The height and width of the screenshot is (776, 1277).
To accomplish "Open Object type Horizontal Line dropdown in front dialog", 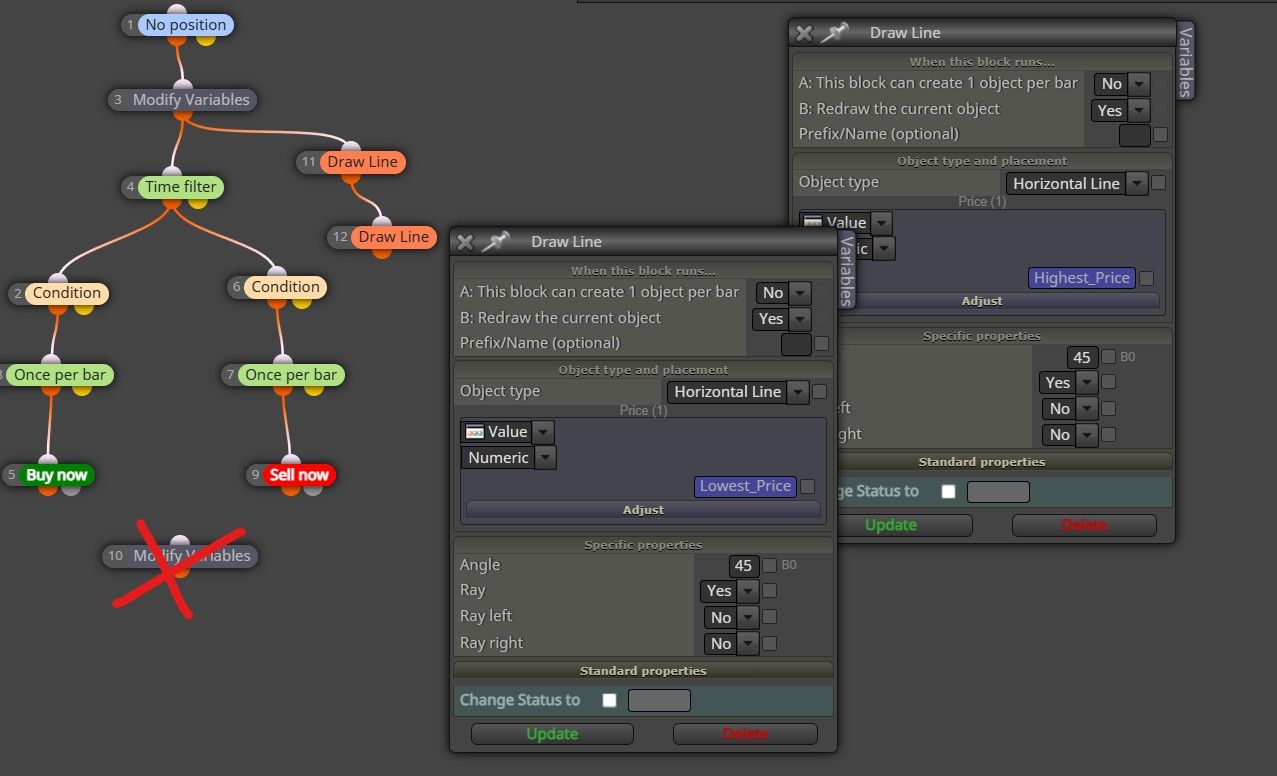I will 738,392.
